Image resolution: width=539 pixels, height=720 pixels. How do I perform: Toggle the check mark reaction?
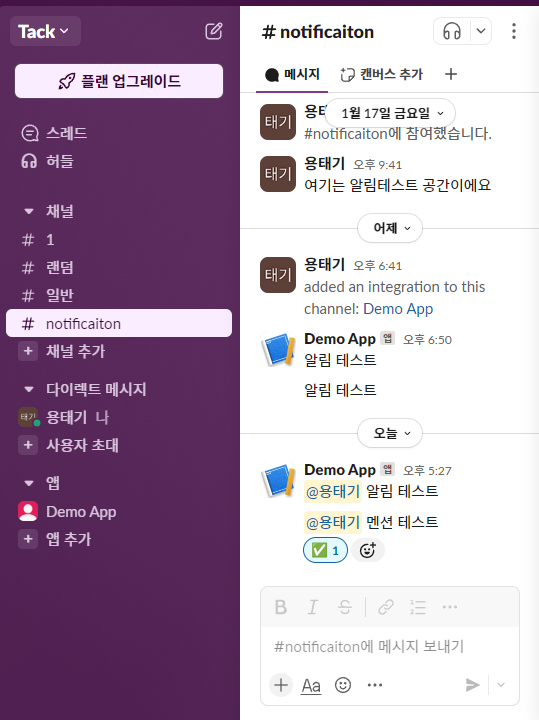coord(326,550)
